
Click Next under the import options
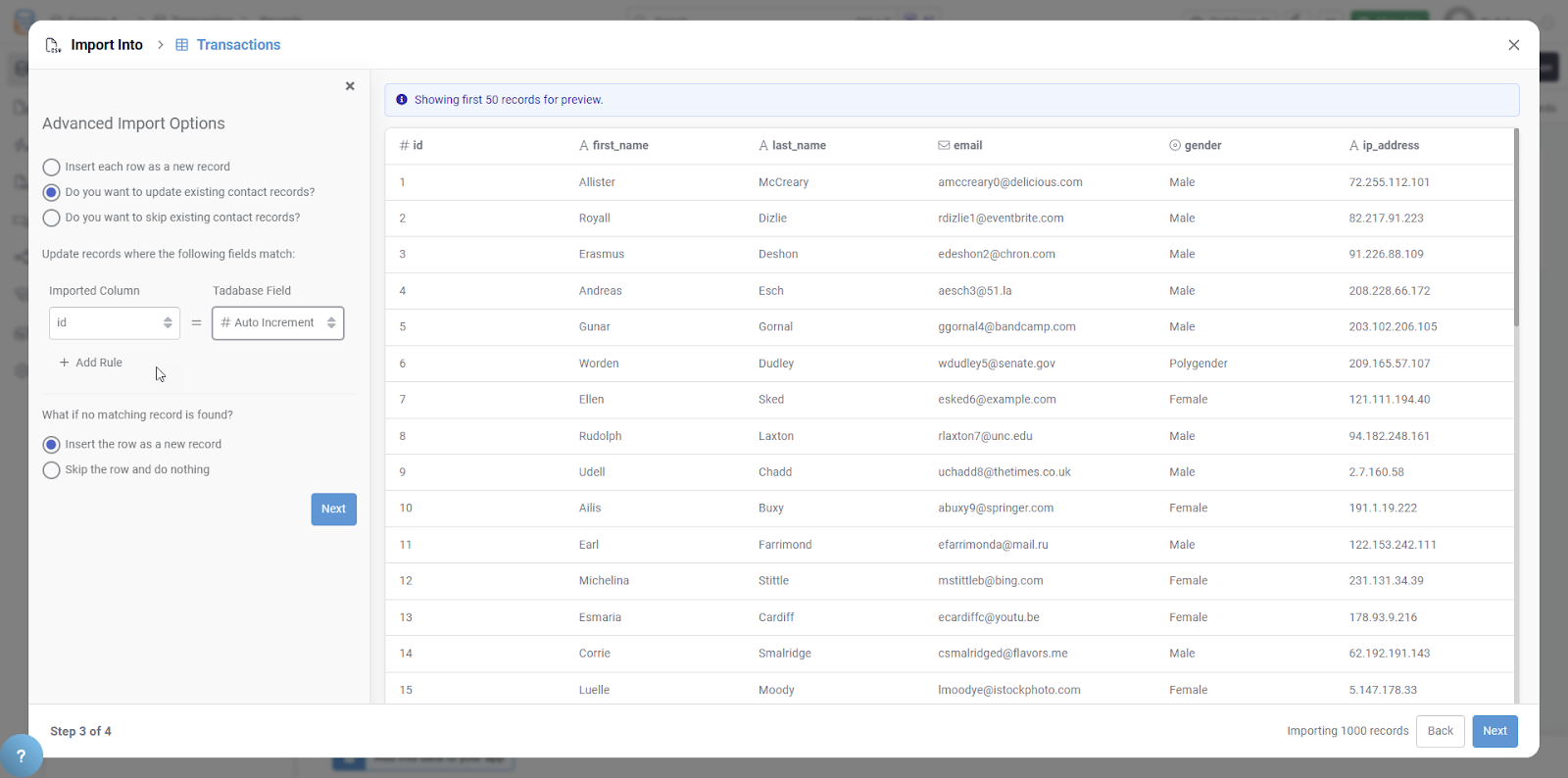coord(333,510)
